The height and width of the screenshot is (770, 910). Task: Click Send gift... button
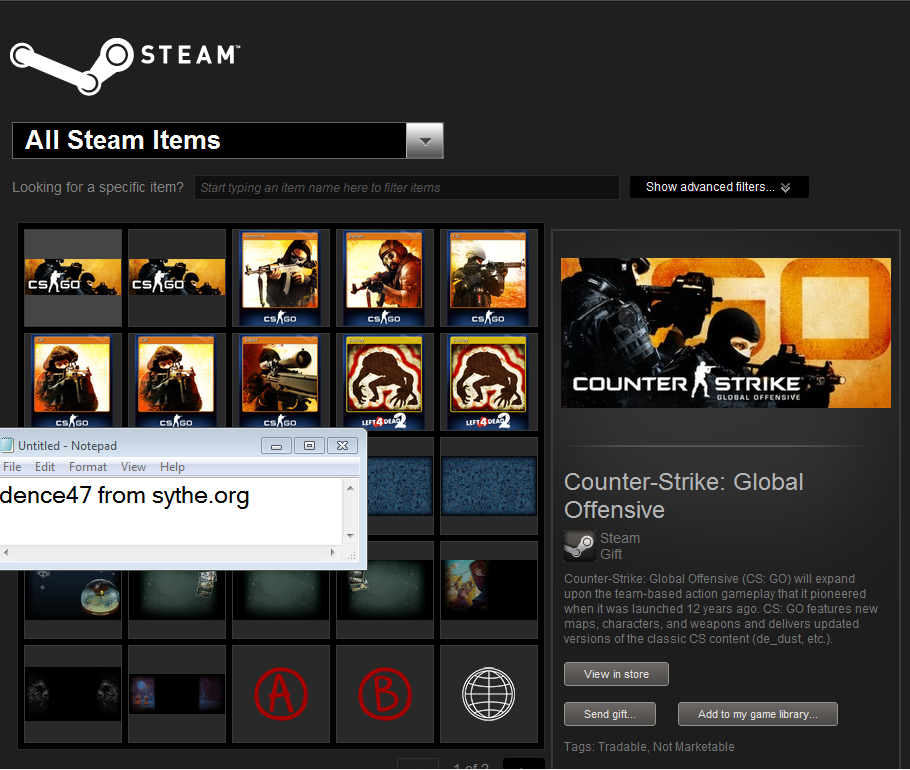click(609, 714)
